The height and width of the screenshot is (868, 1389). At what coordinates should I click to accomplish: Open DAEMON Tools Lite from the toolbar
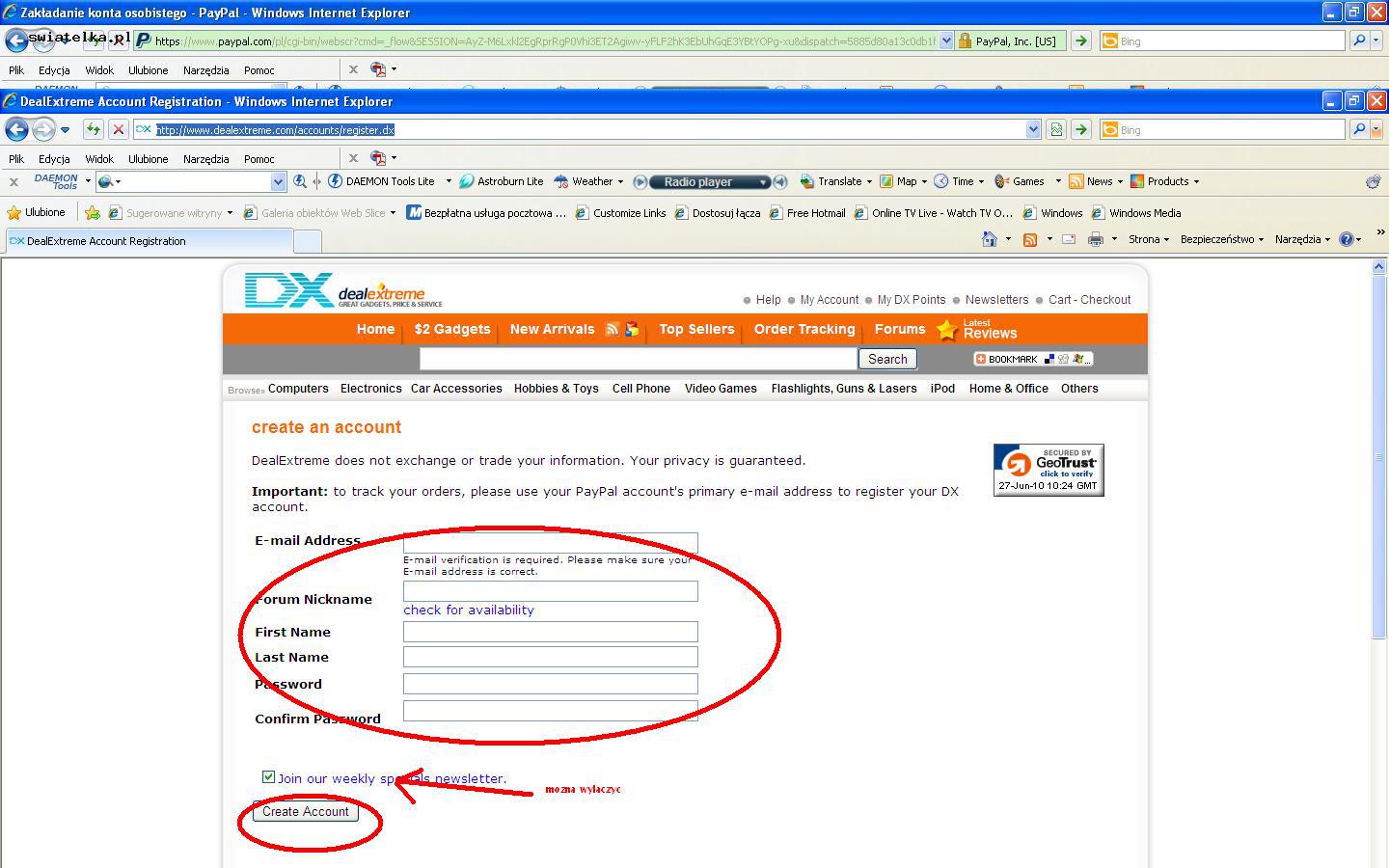coord(383,181)
